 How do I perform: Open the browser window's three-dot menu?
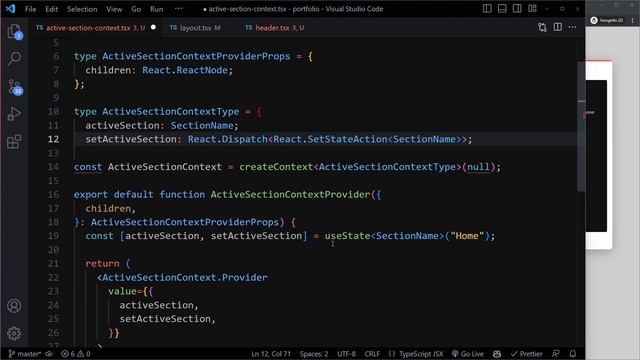coord(633,20)
